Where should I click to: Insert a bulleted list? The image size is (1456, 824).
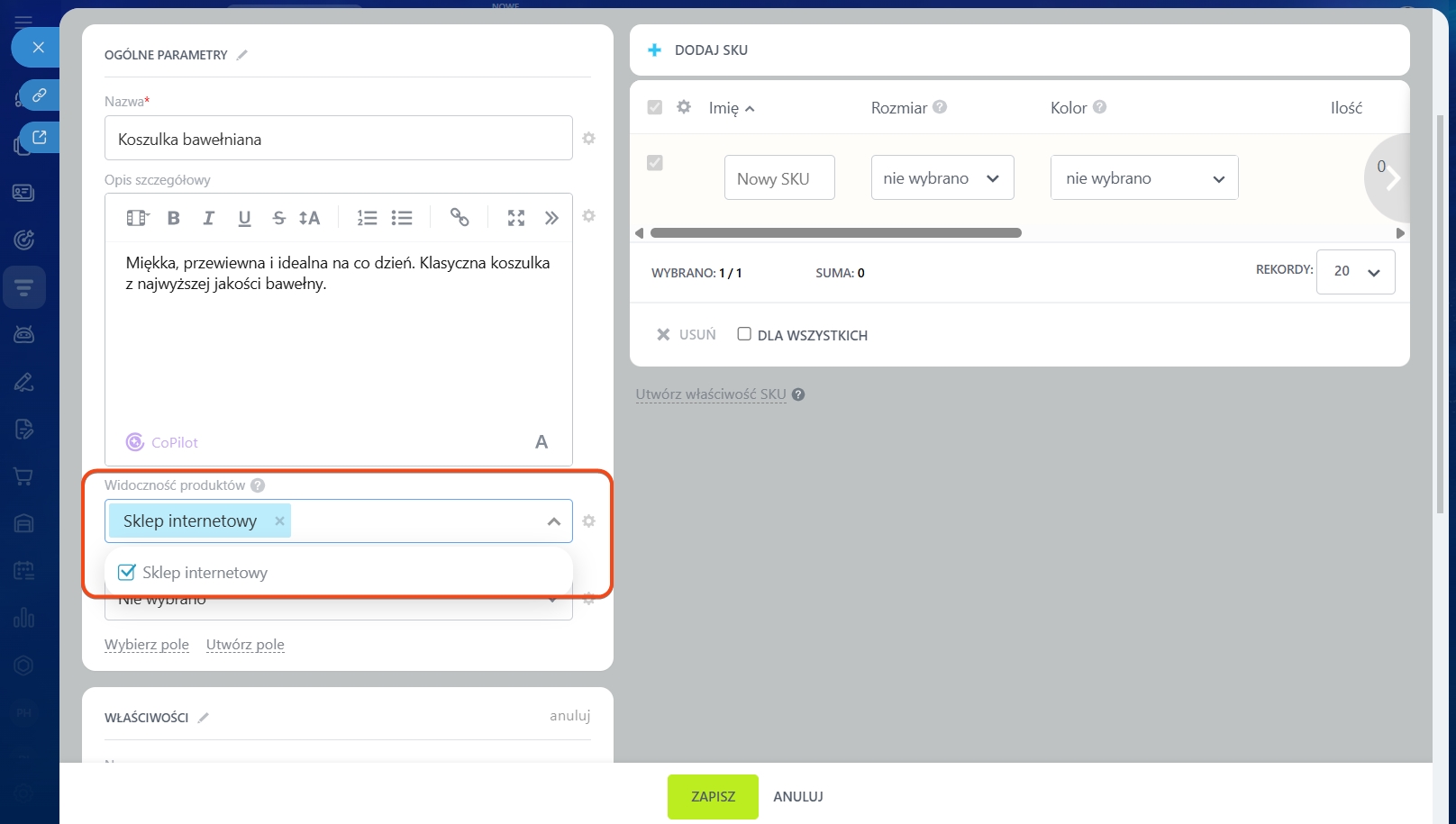pos(402,218)
